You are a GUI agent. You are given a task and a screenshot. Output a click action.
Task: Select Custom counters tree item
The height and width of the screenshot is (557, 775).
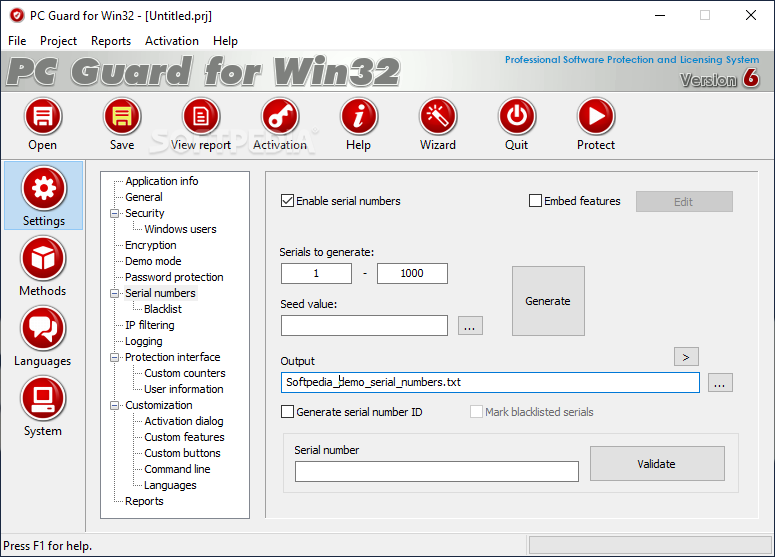(185, 373)
